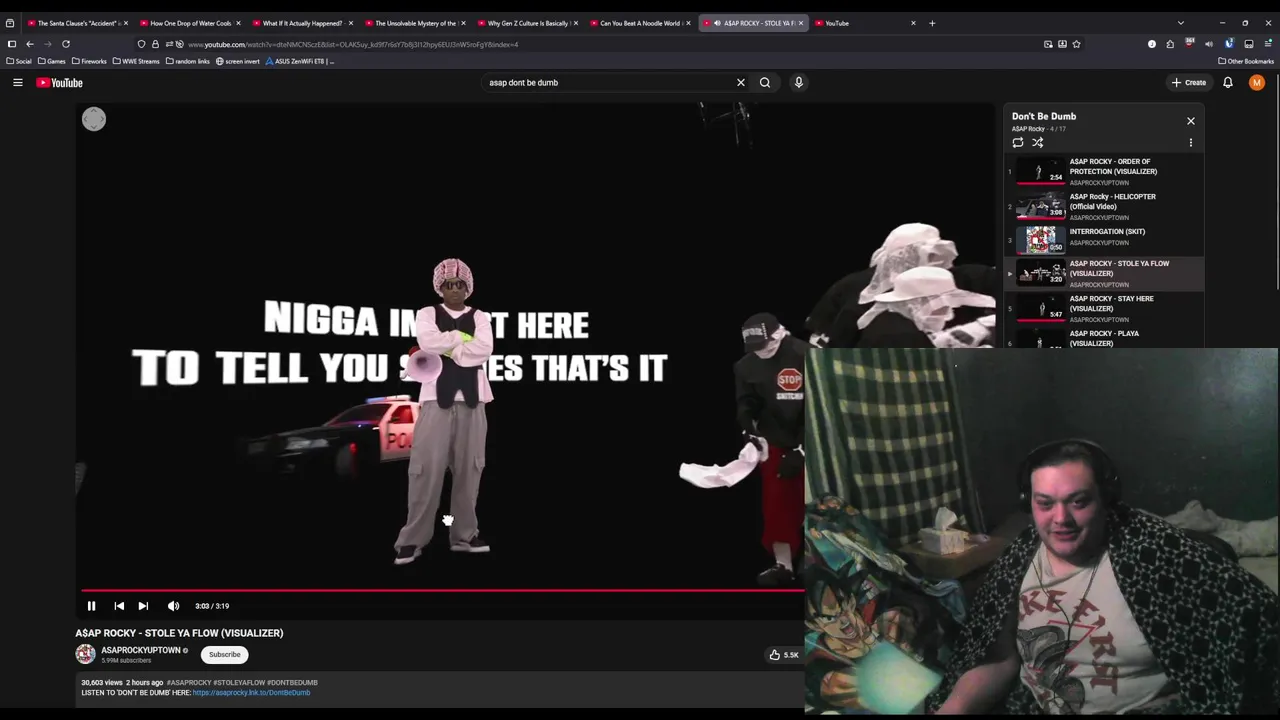Viewport: 1280px width, 720px height.
Task: Clear the search box text
Action: 741,83
